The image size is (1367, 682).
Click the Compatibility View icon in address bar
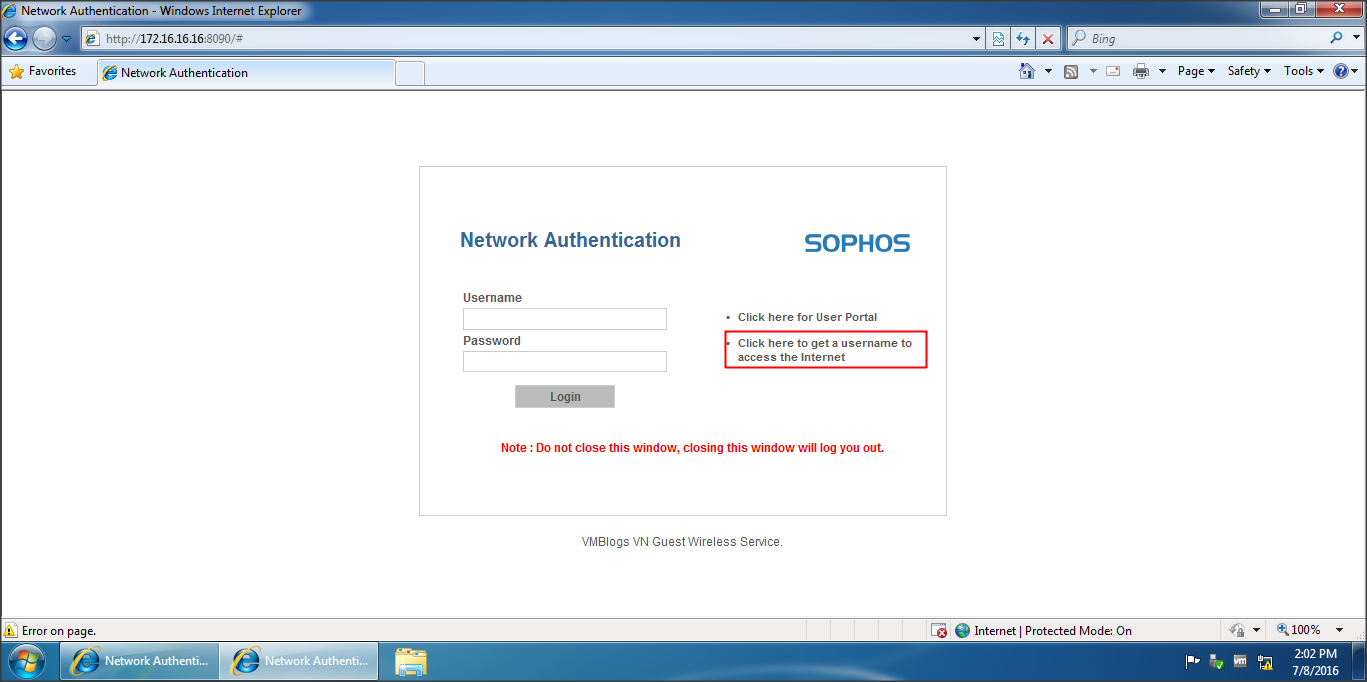click(998, 39)
